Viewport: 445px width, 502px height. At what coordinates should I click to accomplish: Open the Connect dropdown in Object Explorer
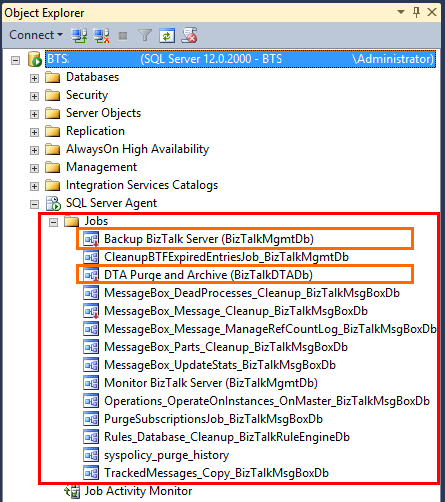tap(36, 35)
